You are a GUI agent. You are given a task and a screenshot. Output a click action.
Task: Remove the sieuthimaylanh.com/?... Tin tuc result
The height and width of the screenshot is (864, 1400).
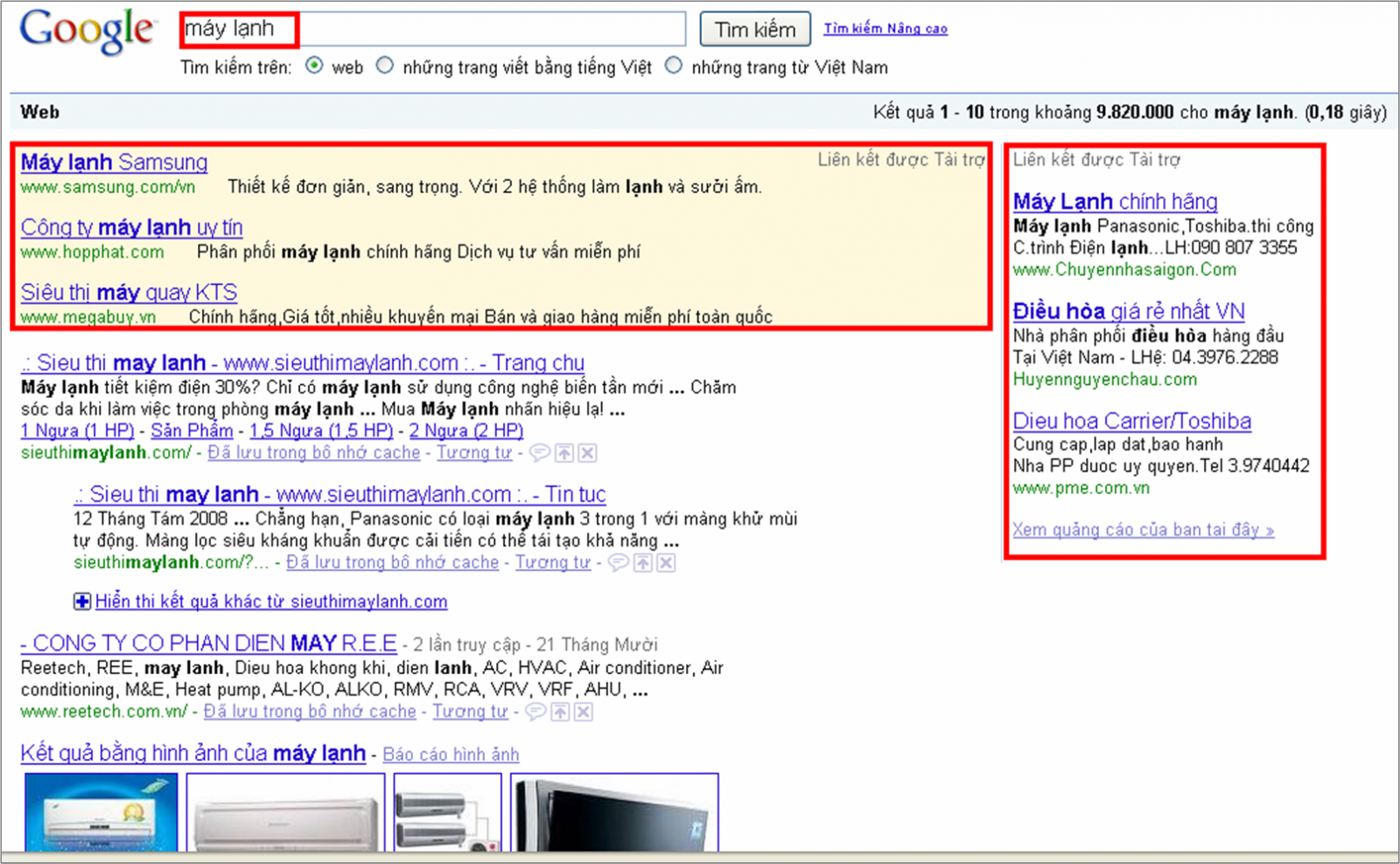click(667, 562)
